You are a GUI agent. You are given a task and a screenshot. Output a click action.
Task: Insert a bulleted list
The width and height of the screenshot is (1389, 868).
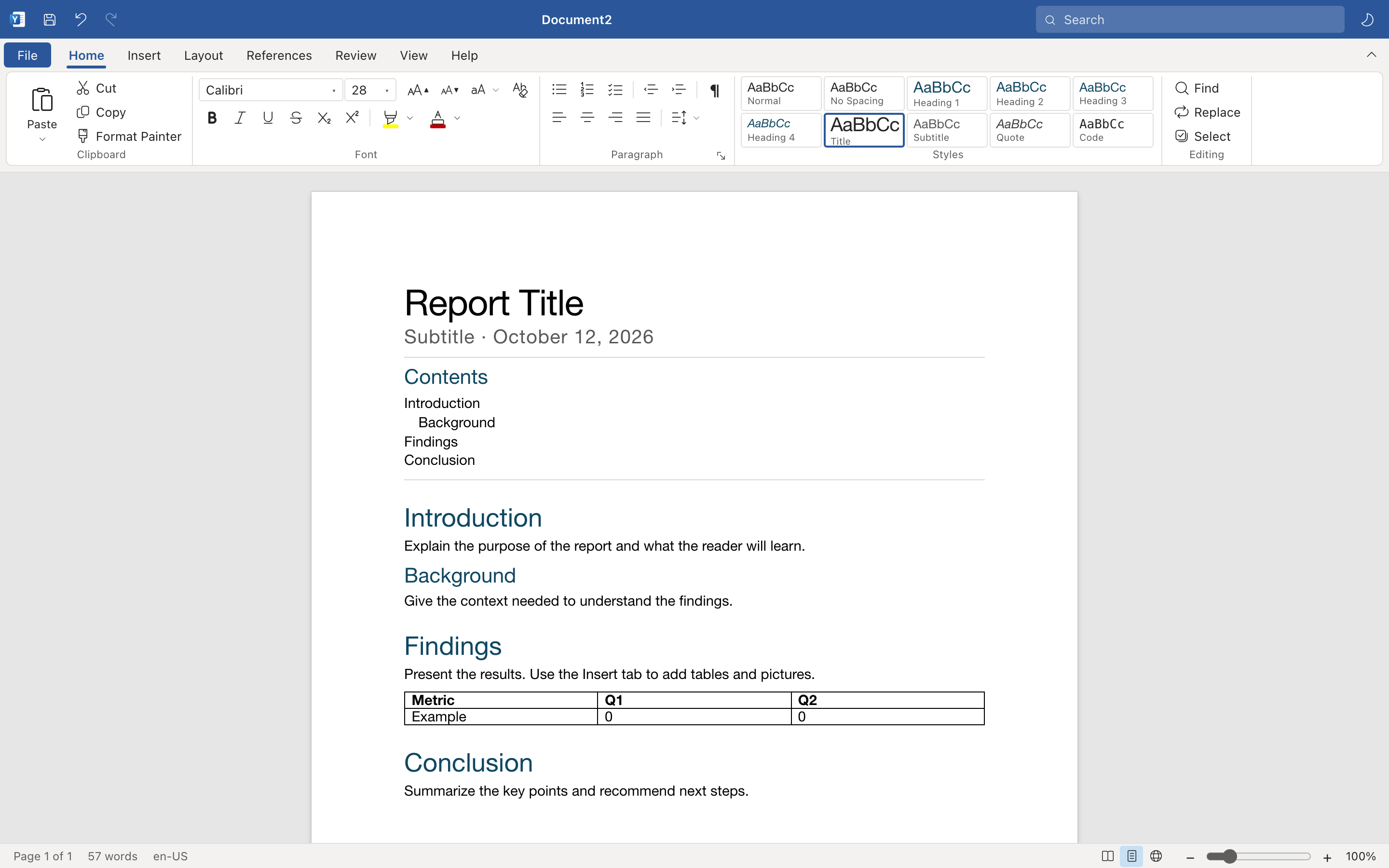tap(559, 90)
